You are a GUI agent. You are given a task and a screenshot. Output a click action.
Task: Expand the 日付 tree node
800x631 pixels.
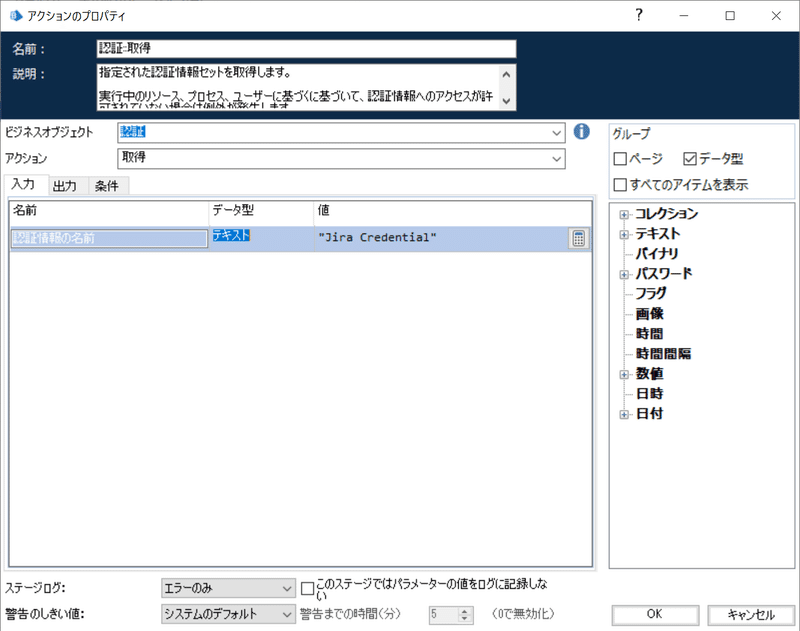point(624,414)
